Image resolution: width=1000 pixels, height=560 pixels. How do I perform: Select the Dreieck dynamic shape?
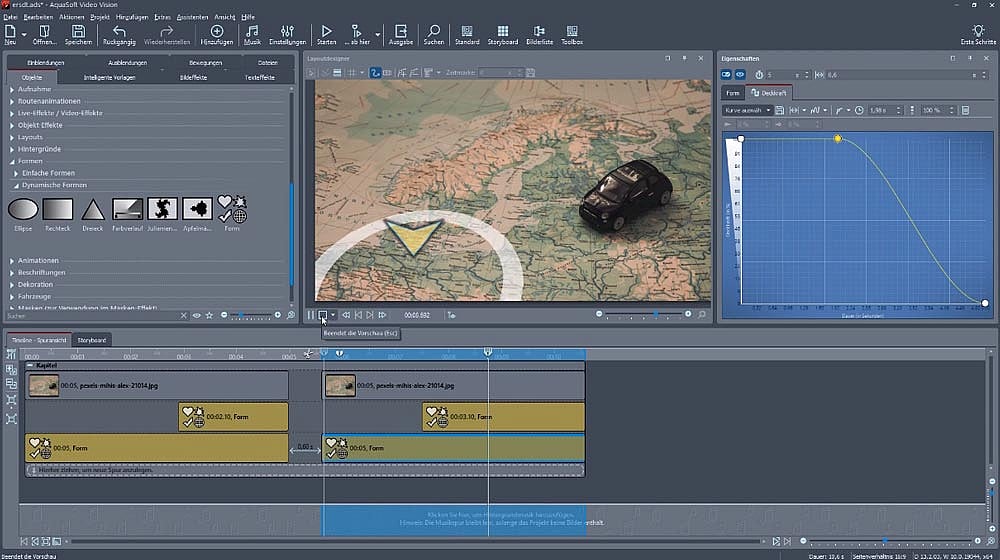coord(93,210)
